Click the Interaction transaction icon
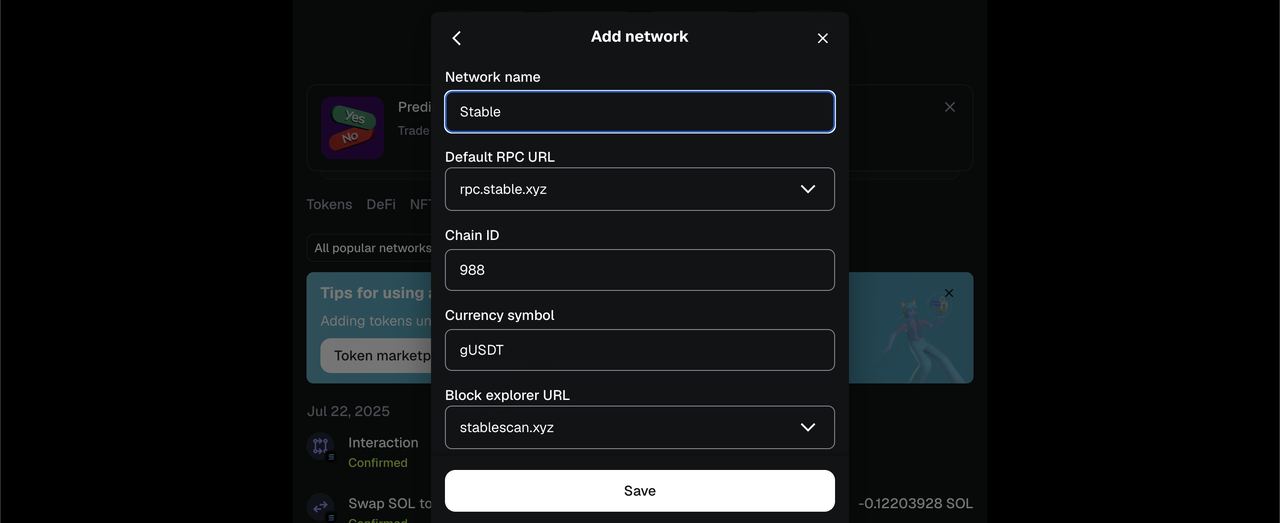This screenshot has height=523, width=1280. pyautogui.click(x=320, y=446)
